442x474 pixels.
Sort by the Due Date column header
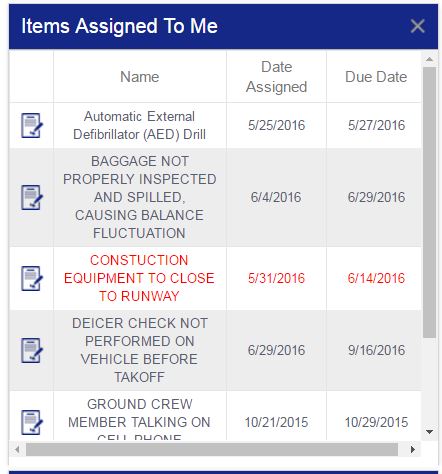(376, 77)
